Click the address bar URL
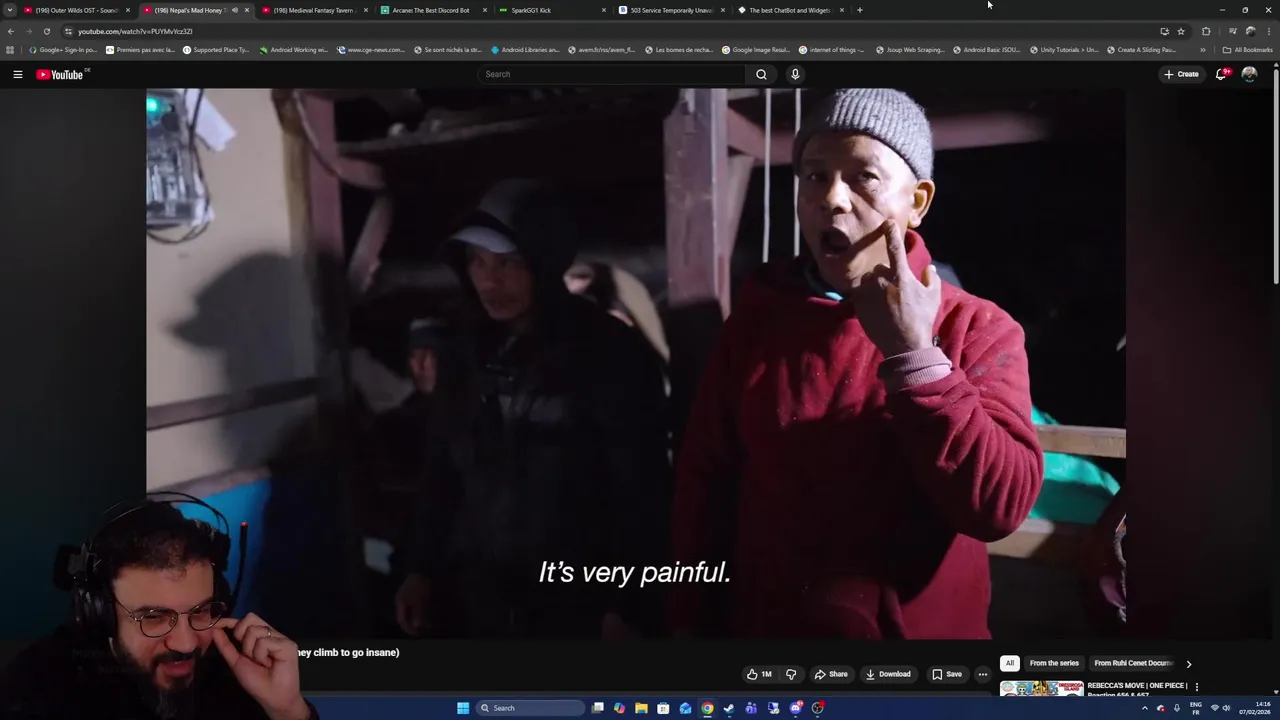Screen dimensions: 1280x720 click(135, 31)
